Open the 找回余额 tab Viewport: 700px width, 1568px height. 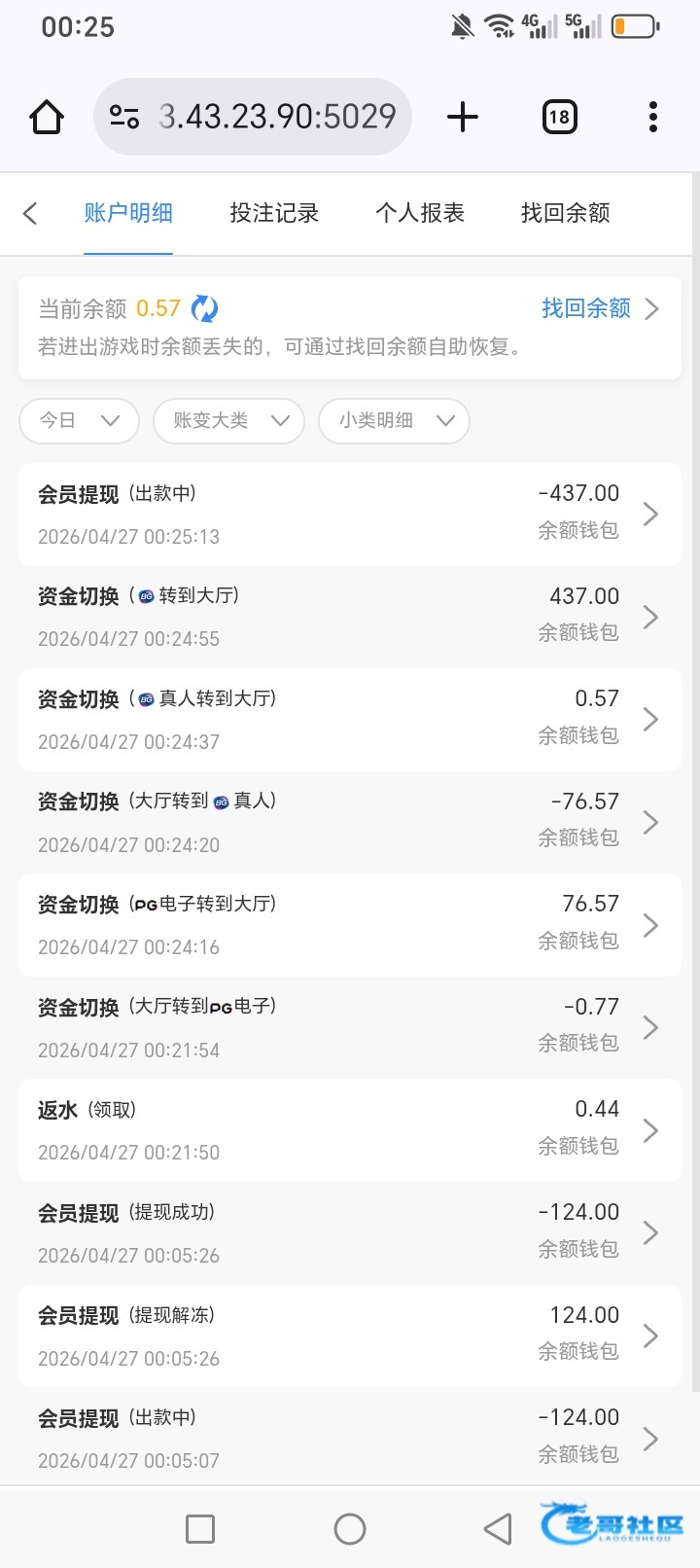coord(566,213)
